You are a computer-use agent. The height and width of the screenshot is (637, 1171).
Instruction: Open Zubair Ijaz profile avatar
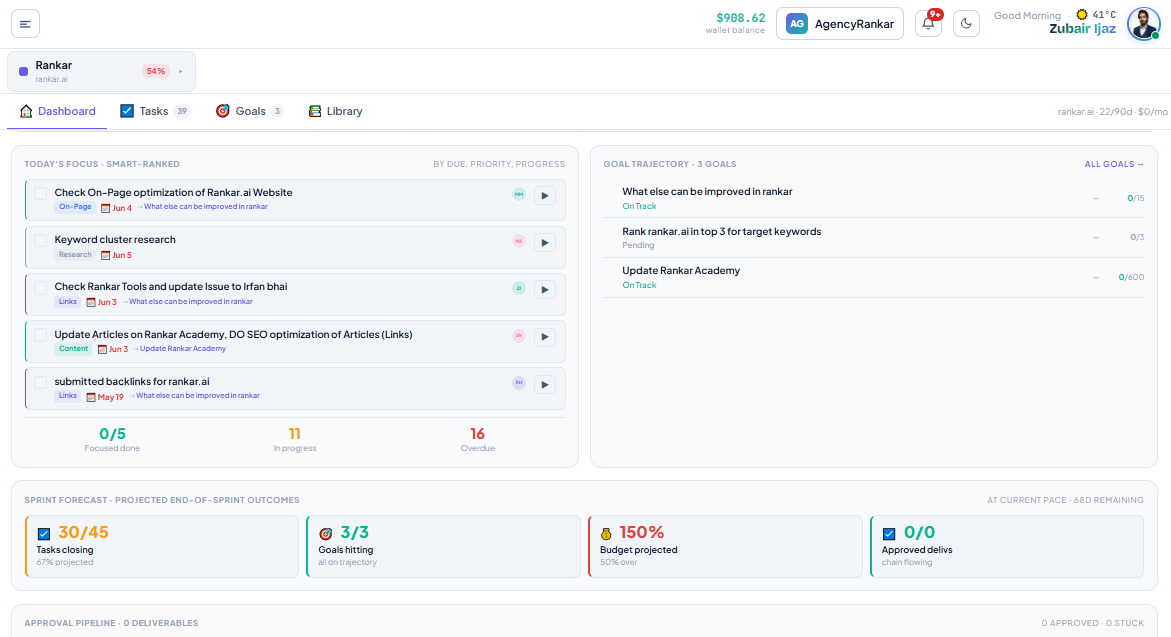point(1143,24)
